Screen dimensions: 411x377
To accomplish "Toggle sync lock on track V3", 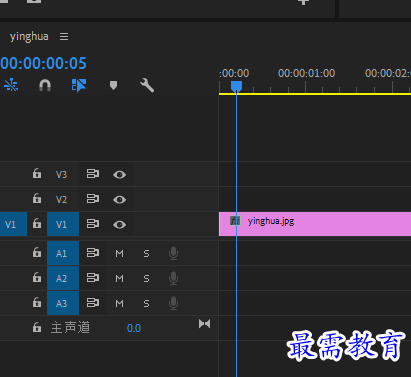I will tap(93, 174).
